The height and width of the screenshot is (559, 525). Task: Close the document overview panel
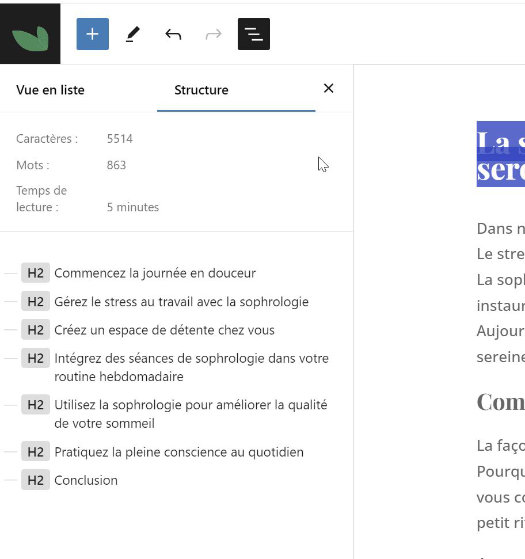(x=328, y=88)
